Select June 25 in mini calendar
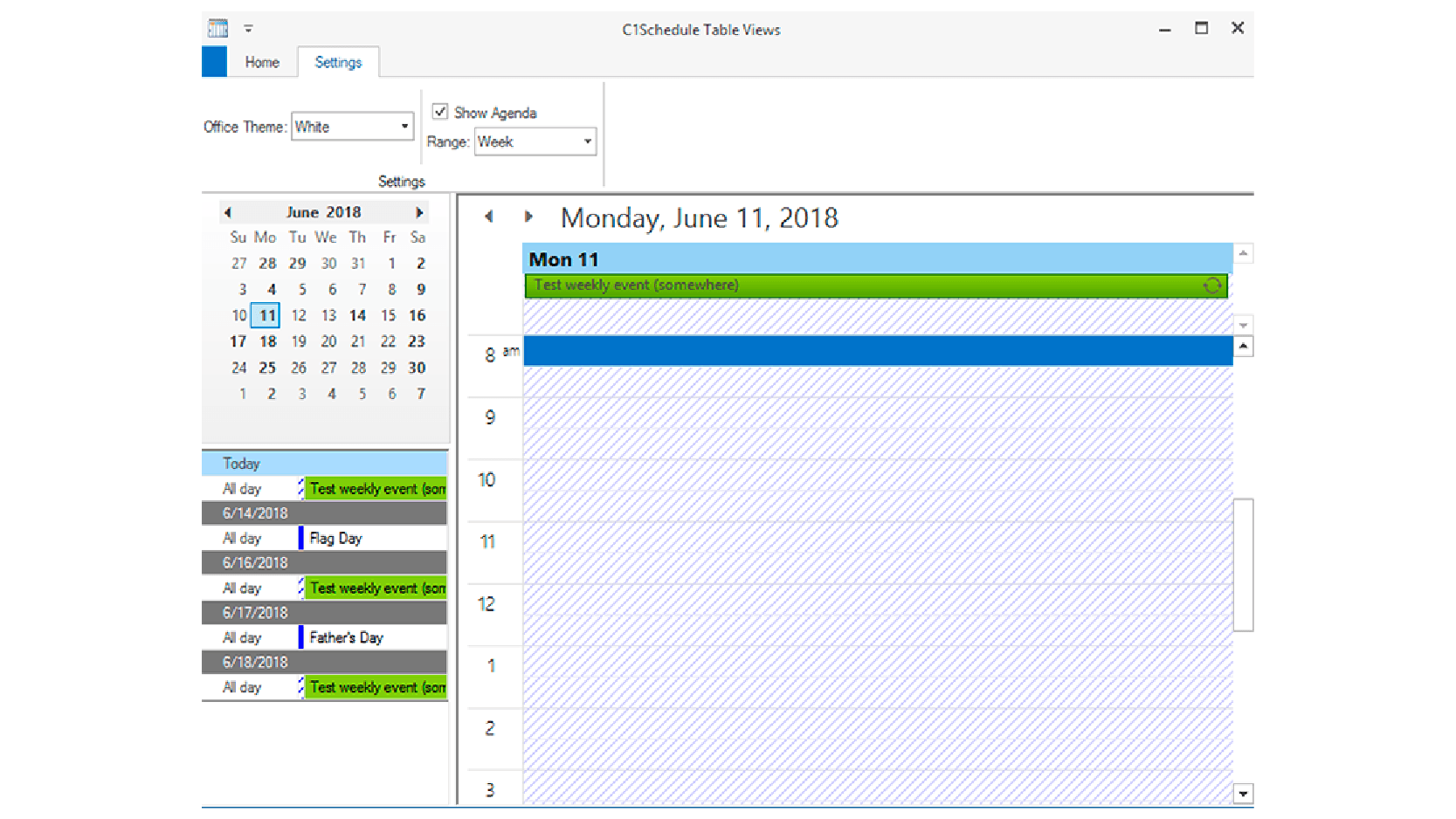 pyautogui.click(x=267, y=368)
